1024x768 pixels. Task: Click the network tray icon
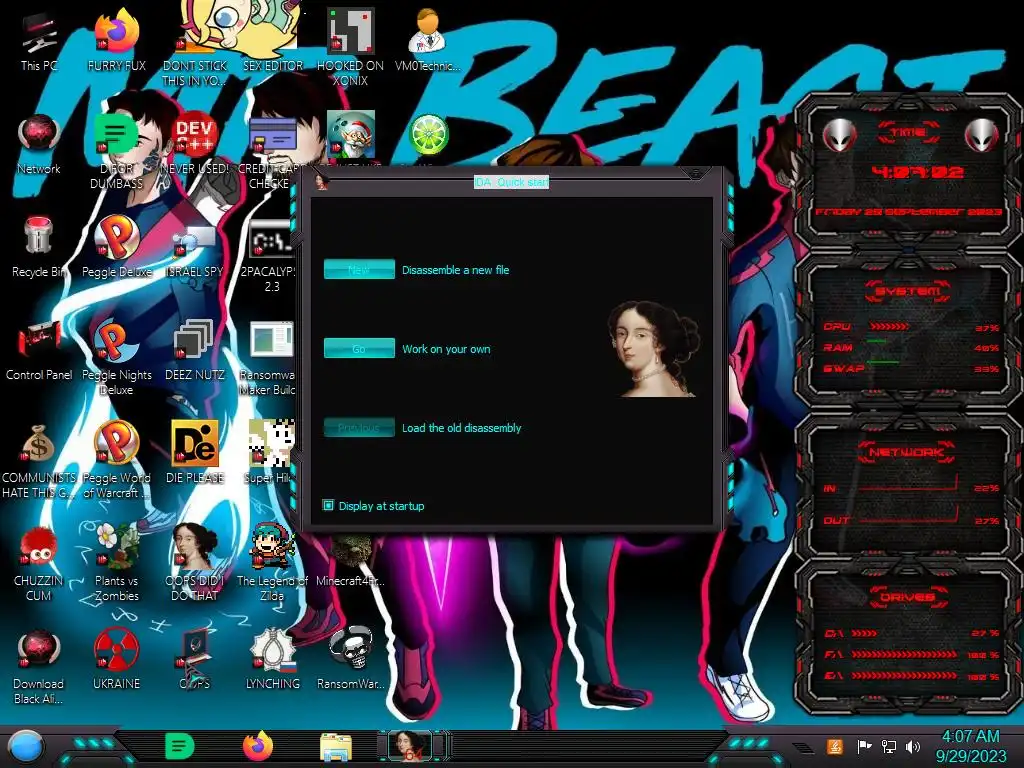pos(889,746)
